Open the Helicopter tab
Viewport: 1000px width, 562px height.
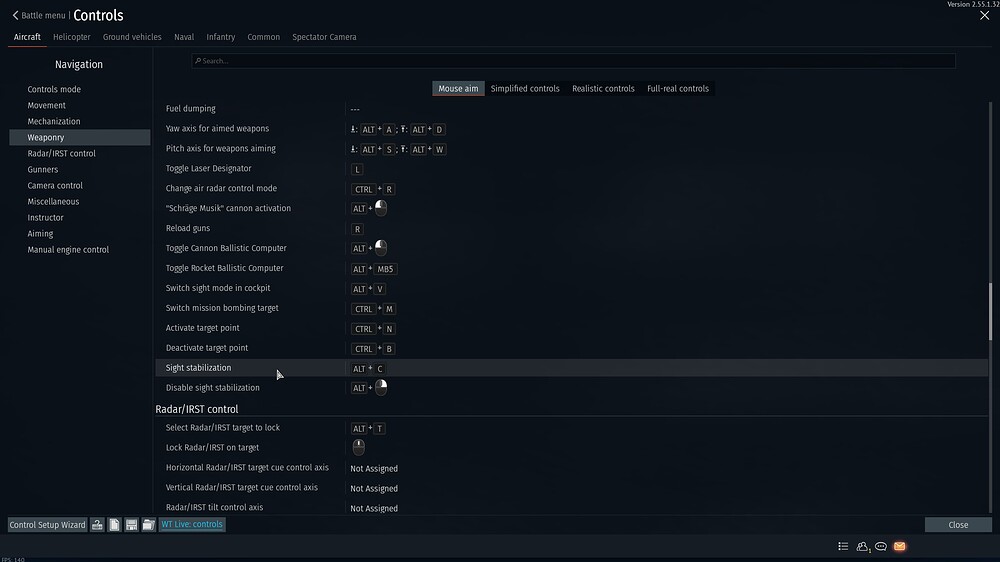click(72, 37)
